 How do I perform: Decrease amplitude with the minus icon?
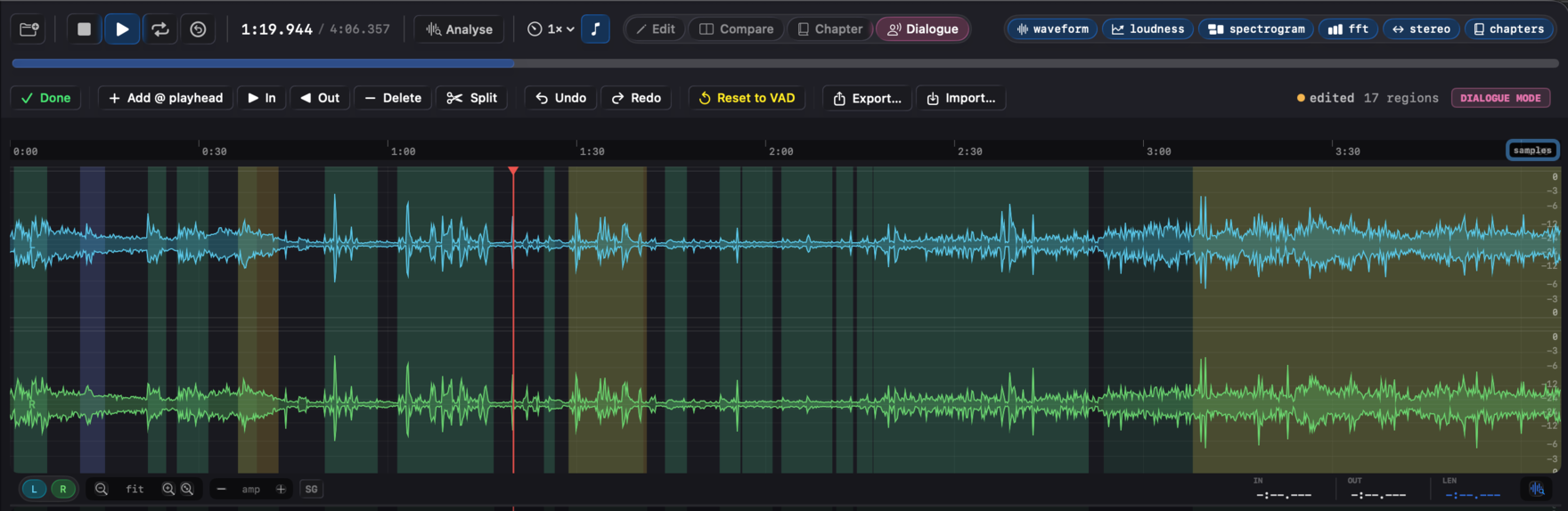pyautogui.click(x=222, y=489)
